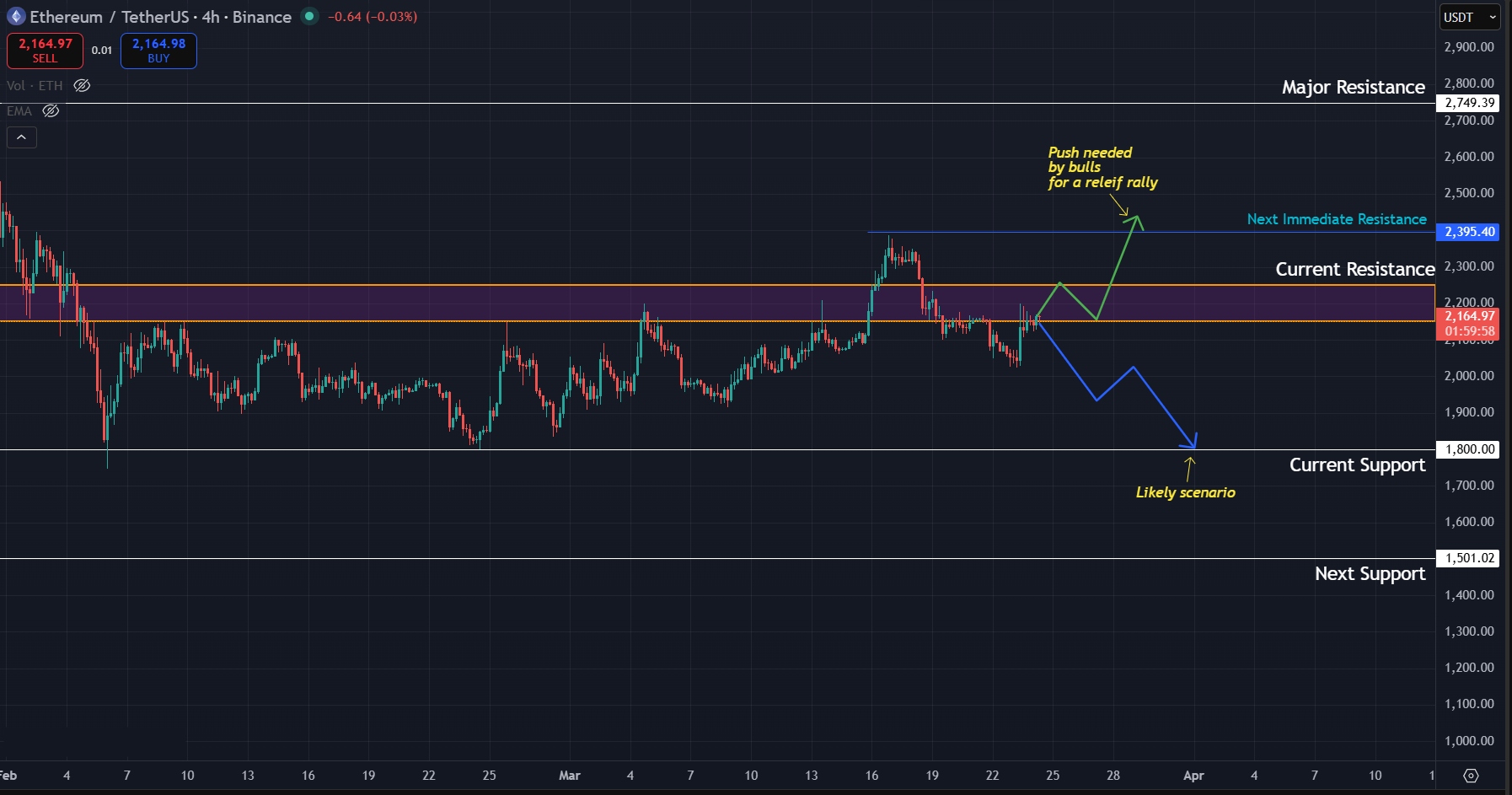Click the red SELL button

(44, 51)
